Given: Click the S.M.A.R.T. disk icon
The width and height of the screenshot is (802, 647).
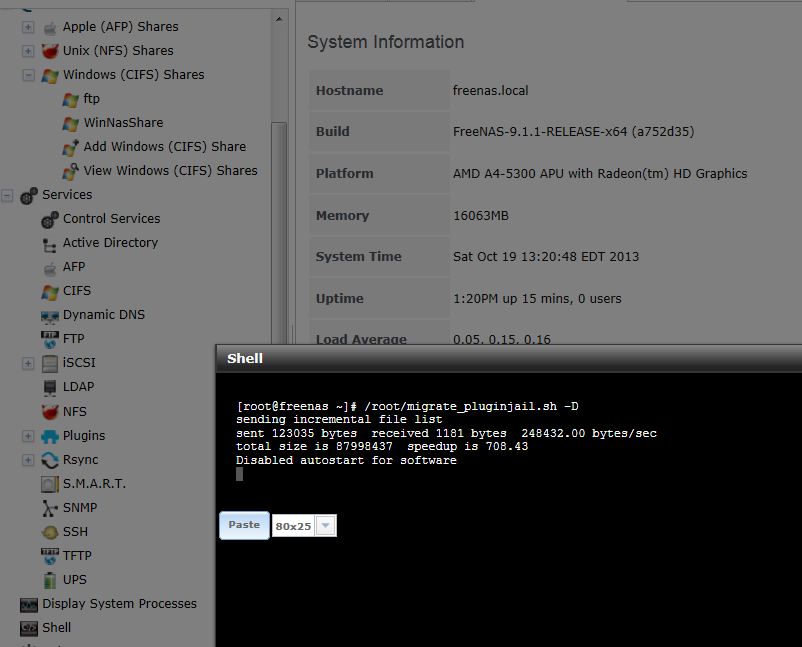Looking at the screenshot, I should [50, 484].
